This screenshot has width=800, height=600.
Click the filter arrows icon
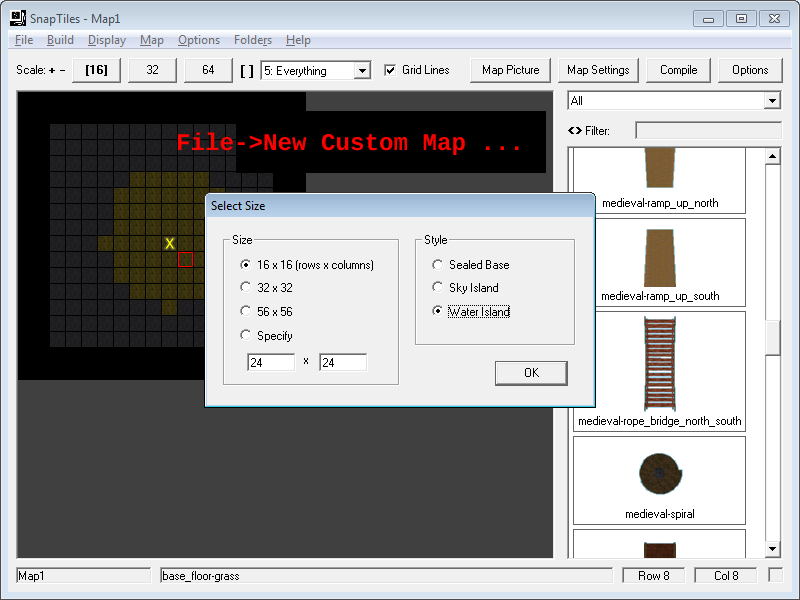pos(574,130)
